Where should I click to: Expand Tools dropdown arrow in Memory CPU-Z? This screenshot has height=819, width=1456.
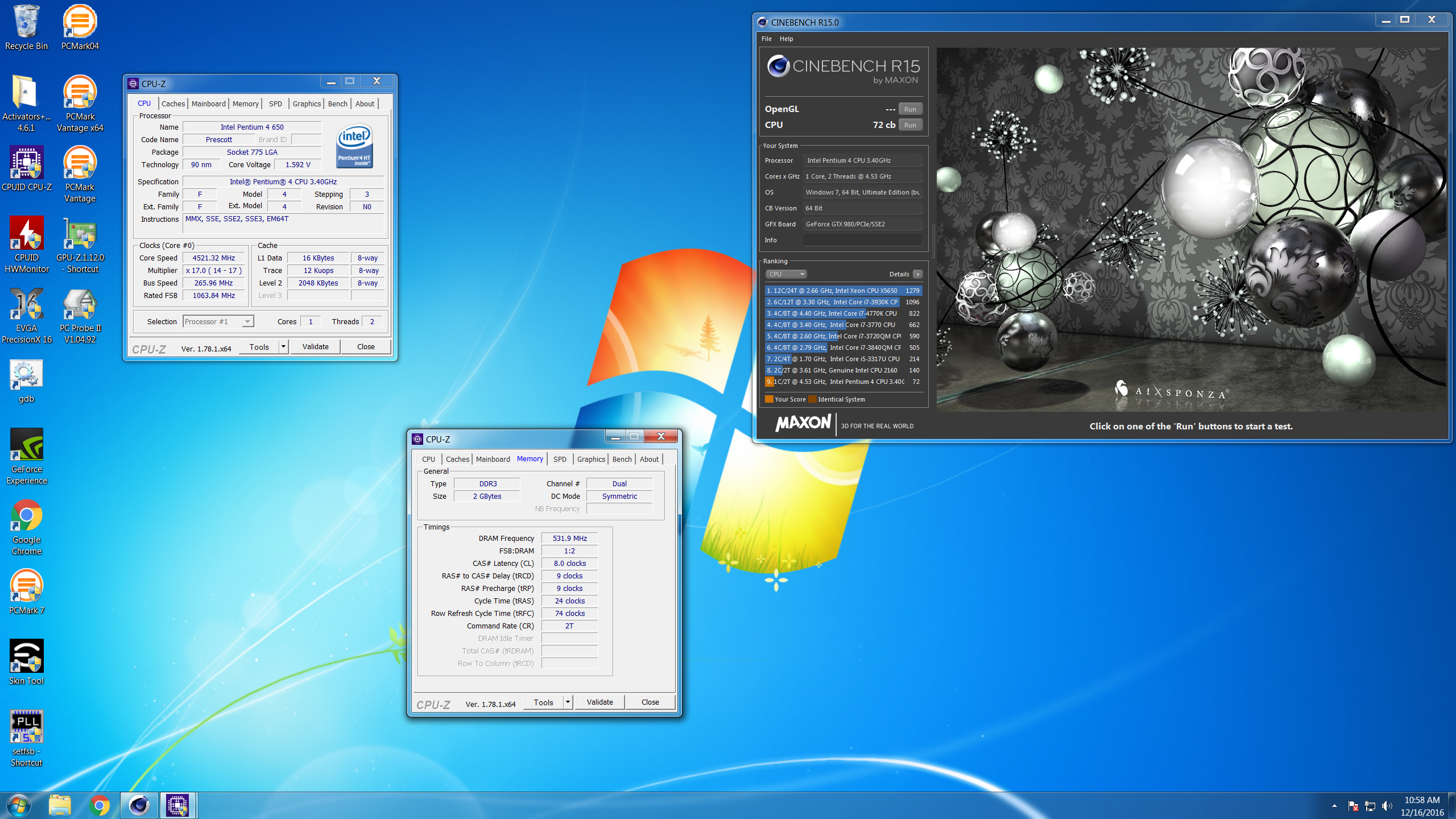pos(568,702)
